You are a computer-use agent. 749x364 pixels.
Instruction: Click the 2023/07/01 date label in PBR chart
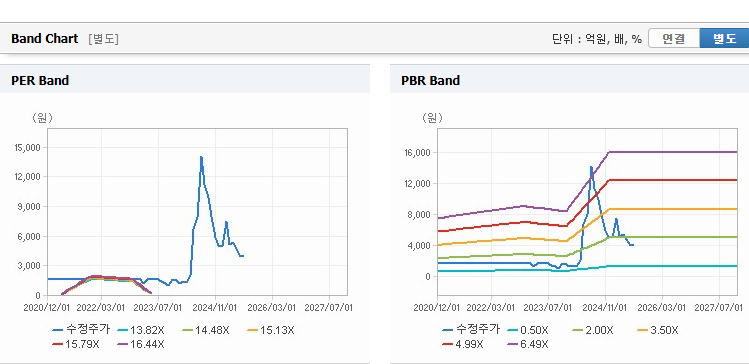548,307
